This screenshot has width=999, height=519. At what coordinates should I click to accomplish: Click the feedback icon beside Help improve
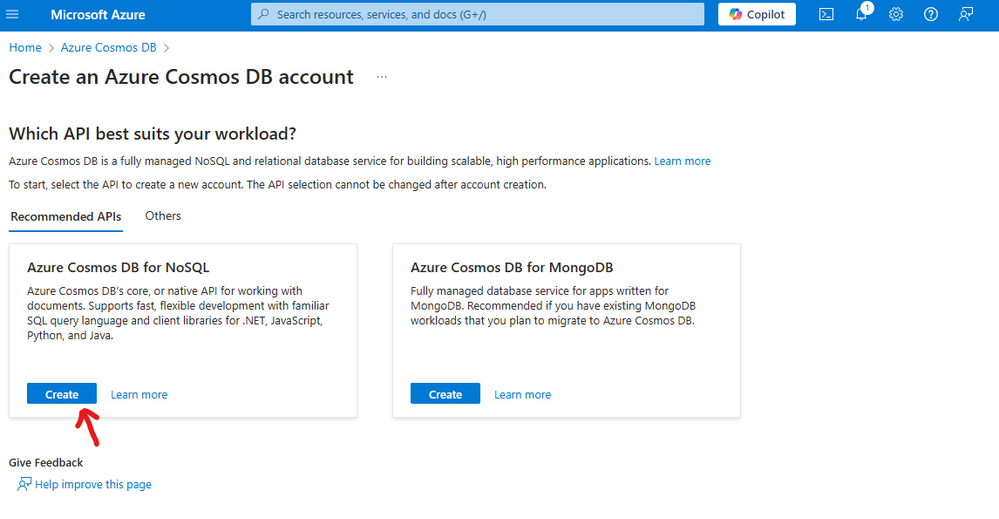pos(24,485)
